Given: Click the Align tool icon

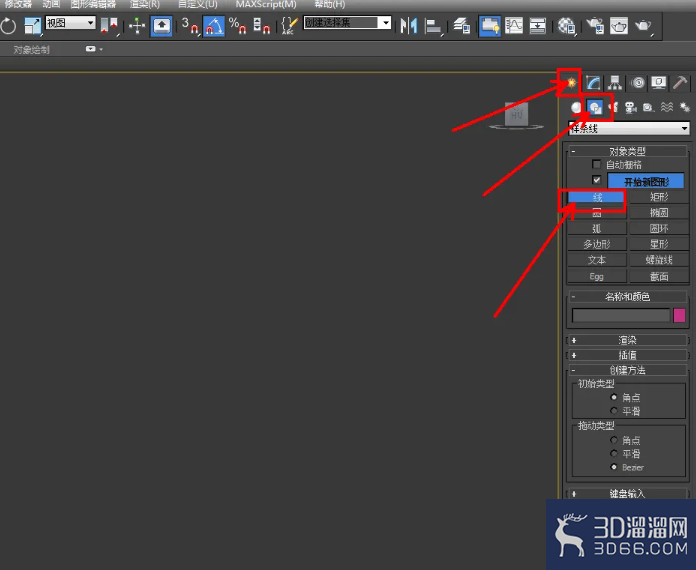Looking at the screenshot, I should tap(433, 26).
